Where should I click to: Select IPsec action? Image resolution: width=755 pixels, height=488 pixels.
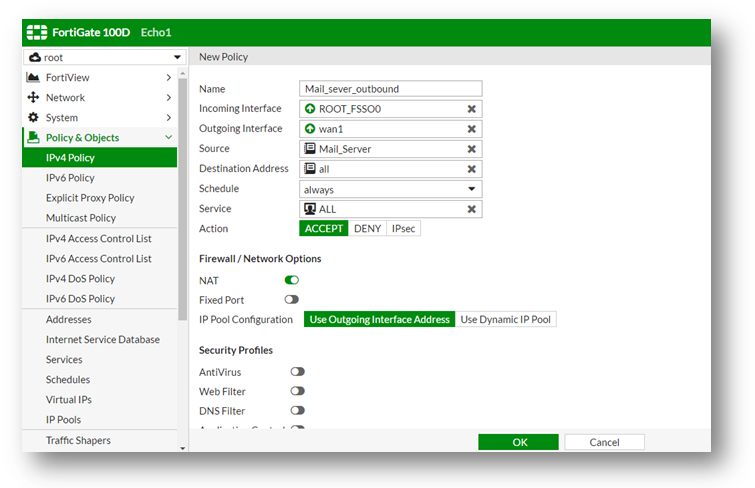[x=404, y=228]
